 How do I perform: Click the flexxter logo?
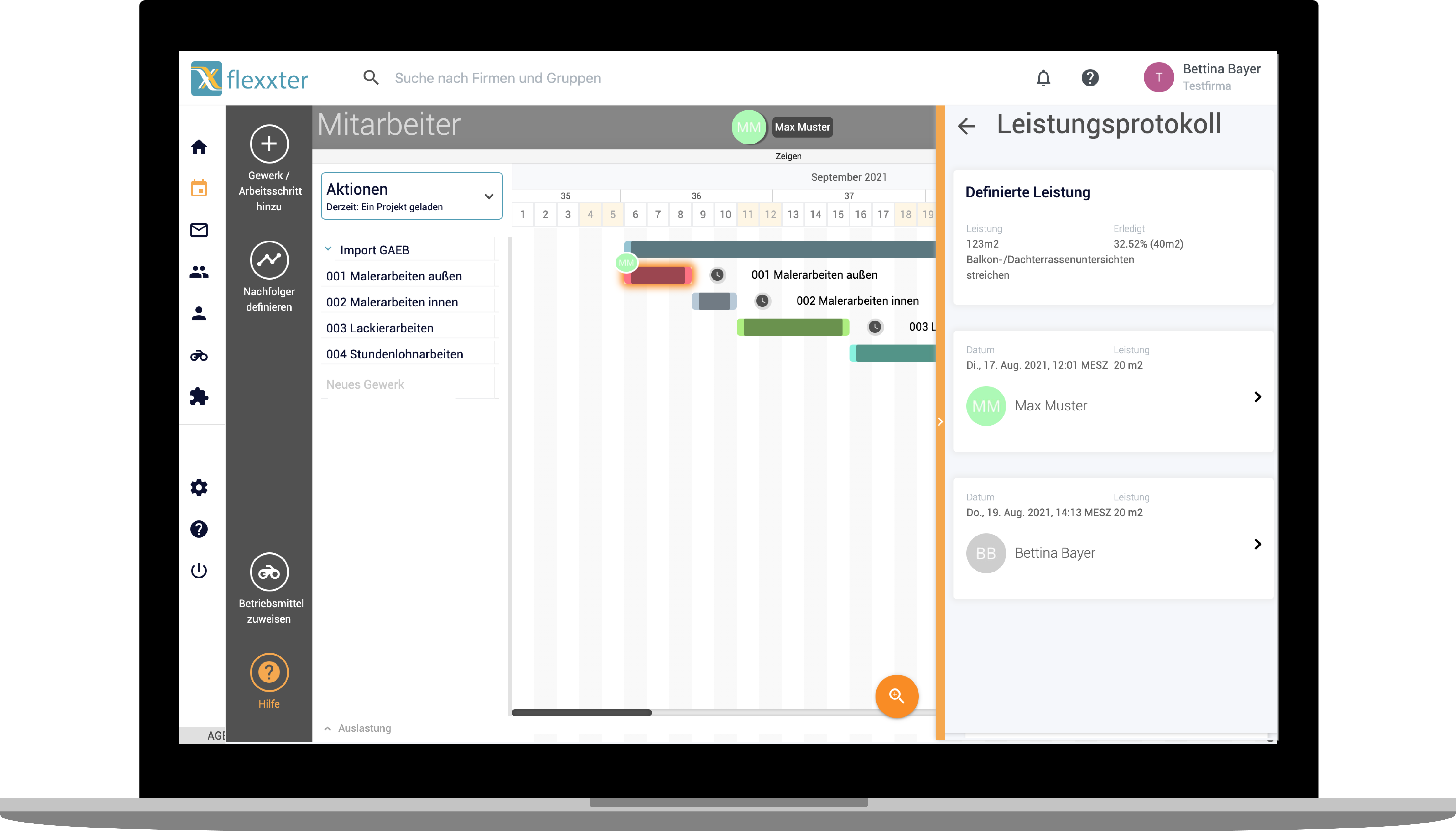coord(249,79)
